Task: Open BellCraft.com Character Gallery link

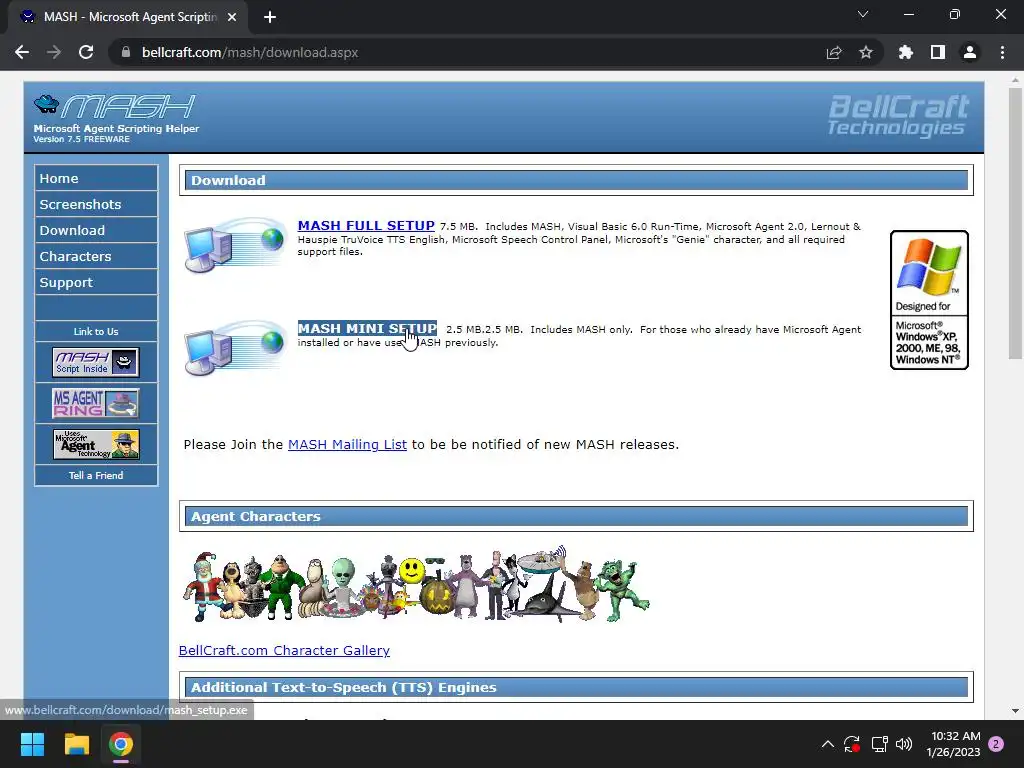Action: (284, 650)
